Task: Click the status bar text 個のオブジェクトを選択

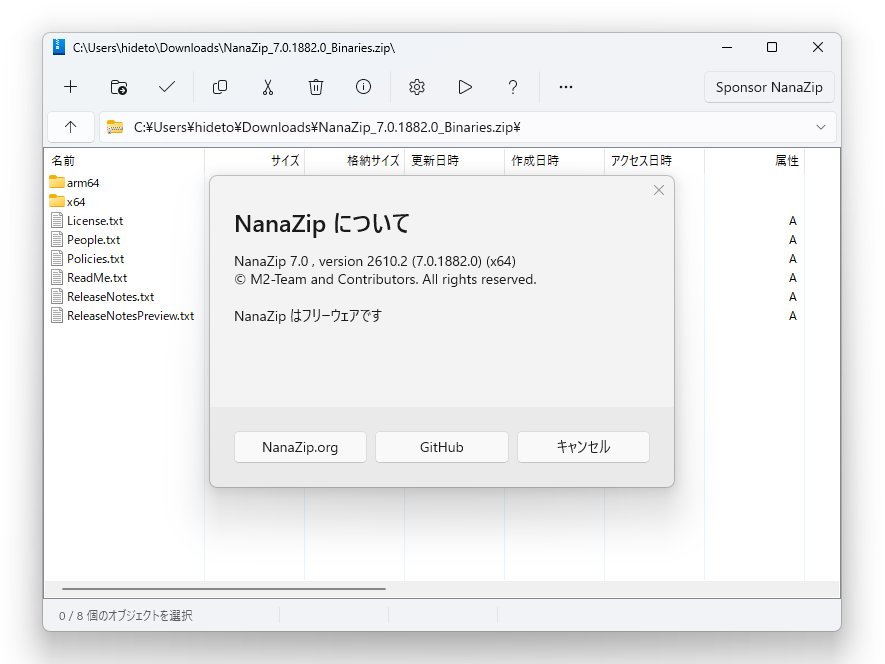Action: pos(139,615)
